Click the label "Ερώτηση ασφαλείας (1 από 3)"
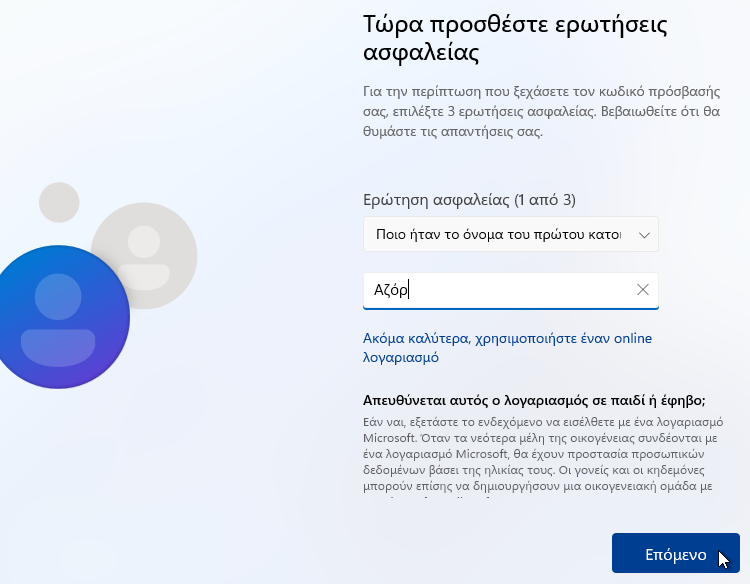 469,199
